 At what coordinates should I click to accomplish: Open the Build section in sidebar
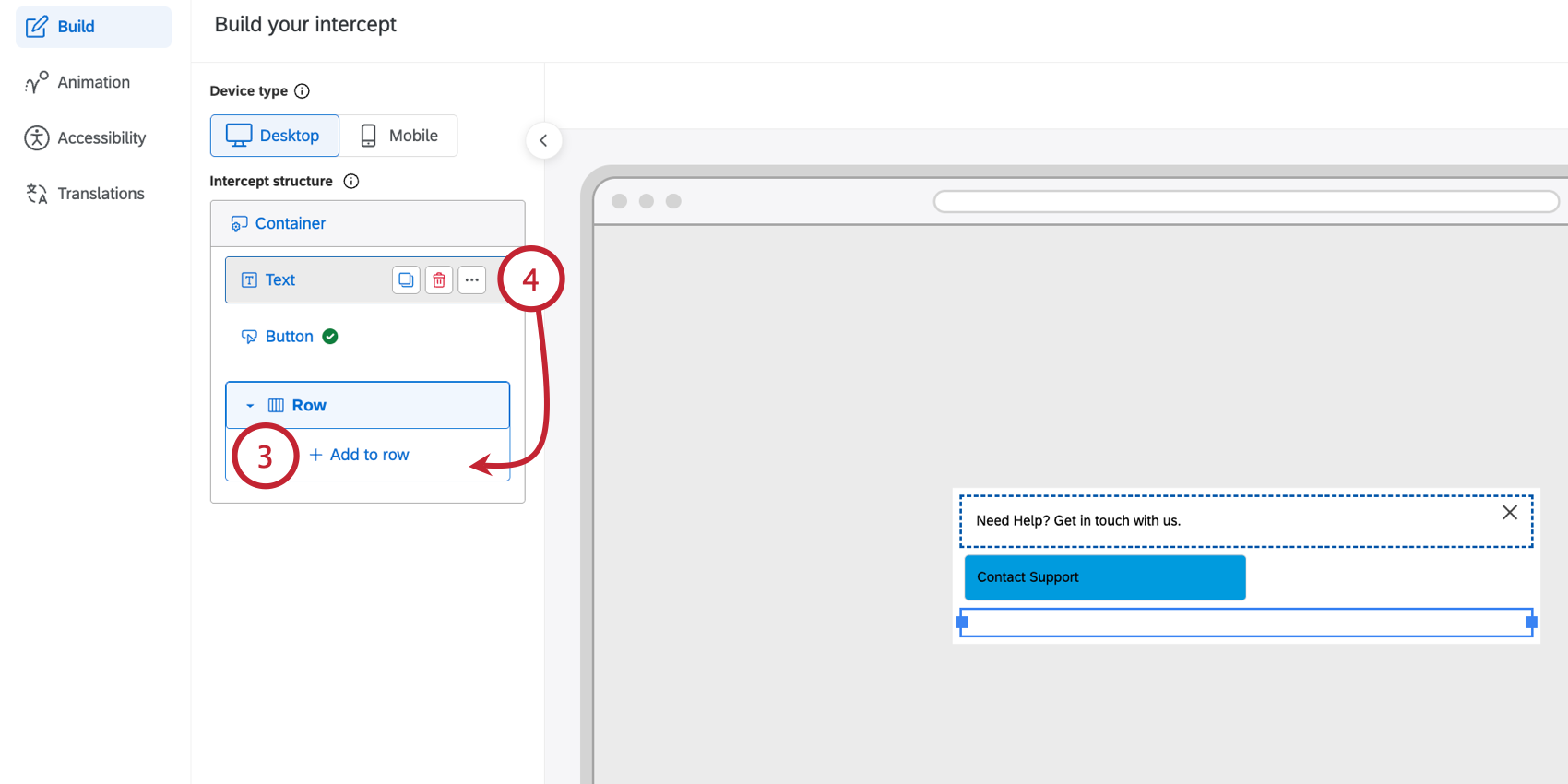pos(93,27)
